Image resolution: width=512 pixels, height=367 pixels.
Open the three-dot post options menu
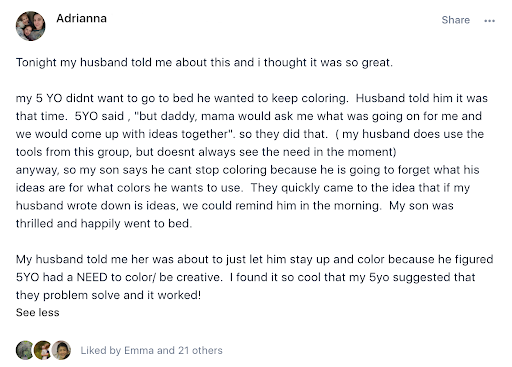point(489,21)
